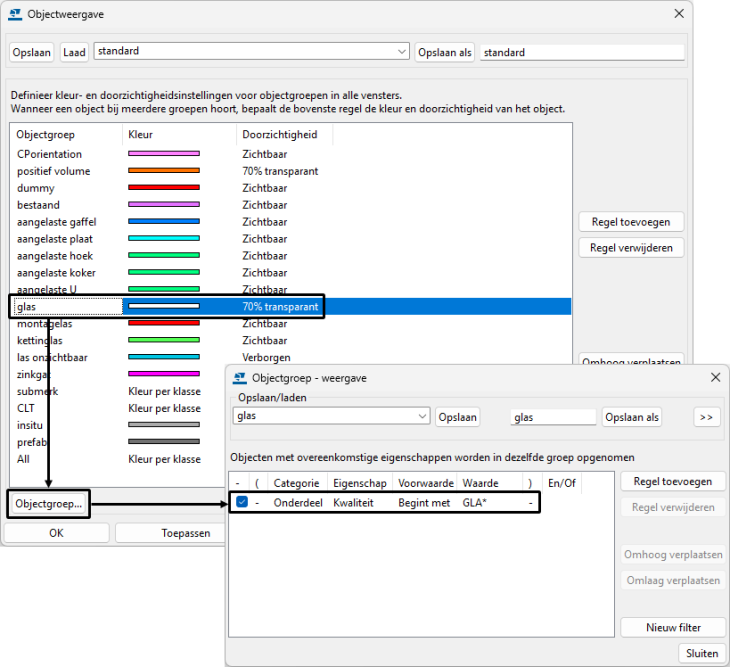Click the glas name field in Objectgroep dialog
730x667 pixels.
553,417
